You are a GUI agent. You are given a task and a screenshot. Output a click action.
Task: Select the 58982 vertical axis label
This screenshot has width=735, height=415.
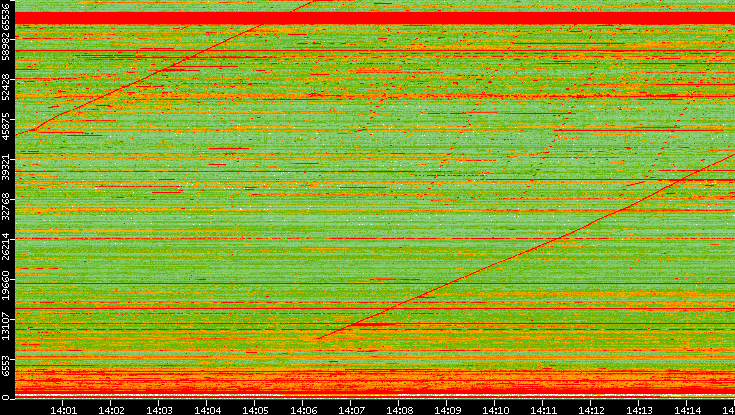tap(7, 50)
